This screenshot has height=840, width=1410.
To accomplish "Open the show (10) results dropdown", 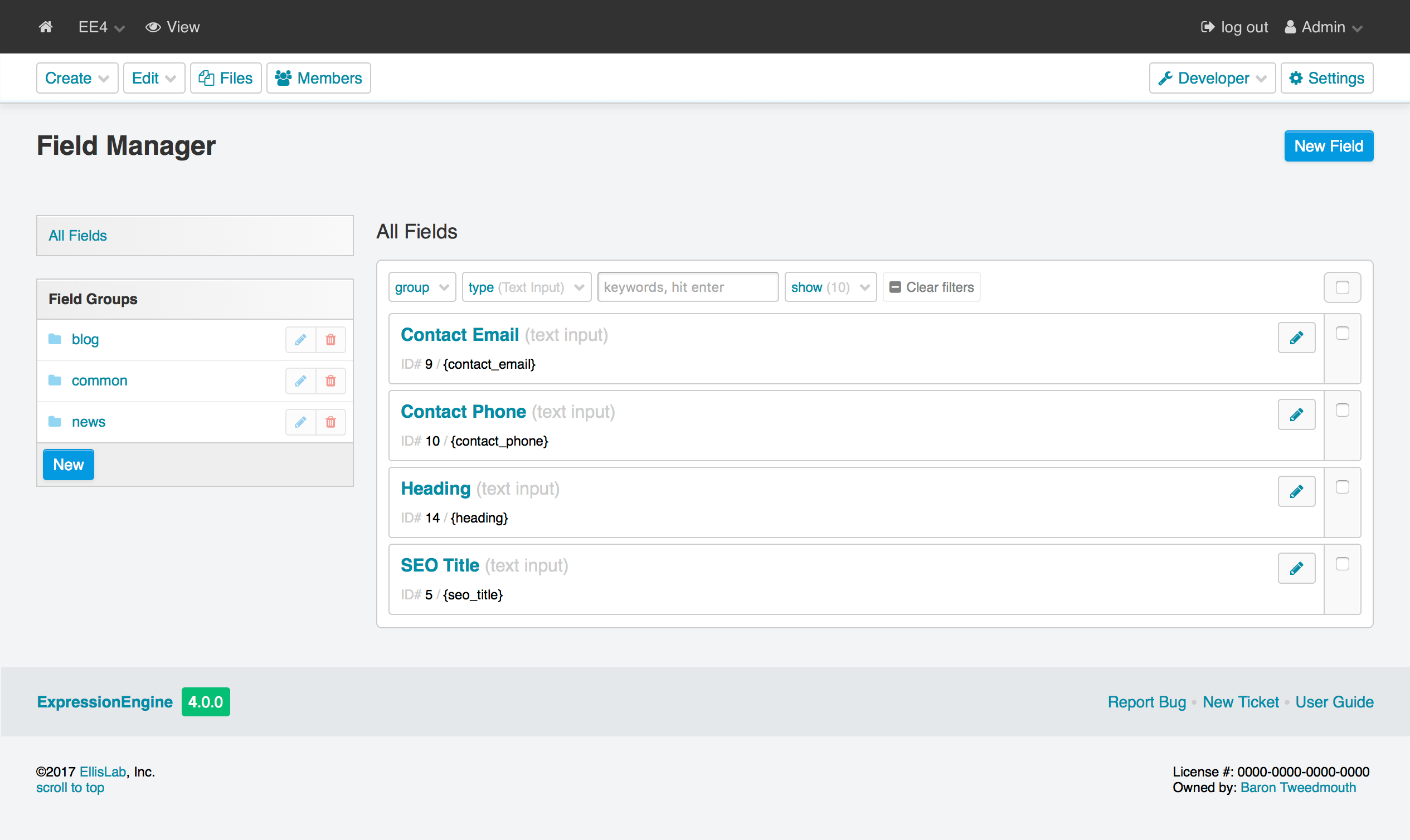I will click(830, 287).
